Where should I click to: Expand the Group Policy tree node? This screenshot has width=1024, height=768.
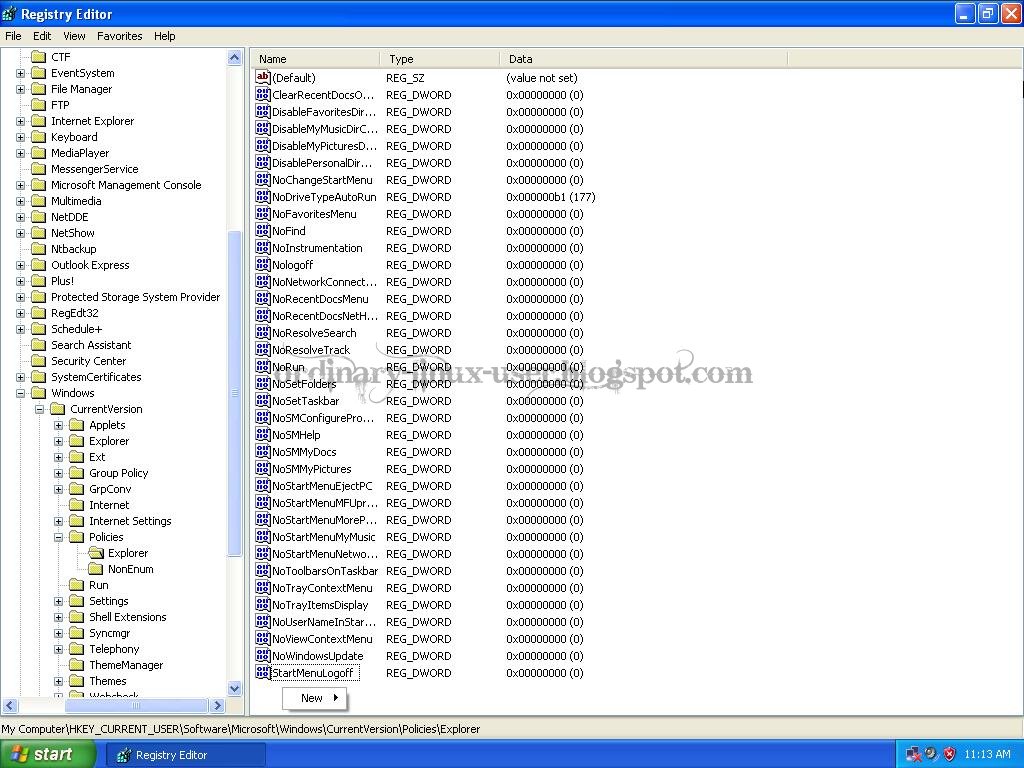(x=59, y=473)
